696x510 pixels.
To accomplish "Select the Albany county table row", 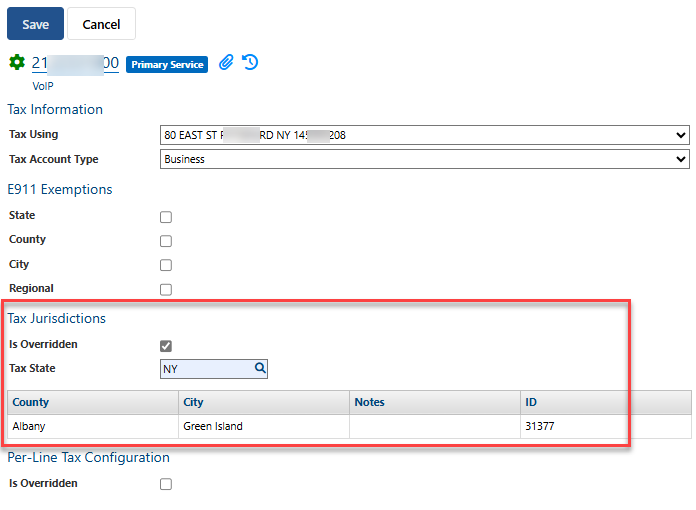I will pyautogui.click(x=92, y=426).
